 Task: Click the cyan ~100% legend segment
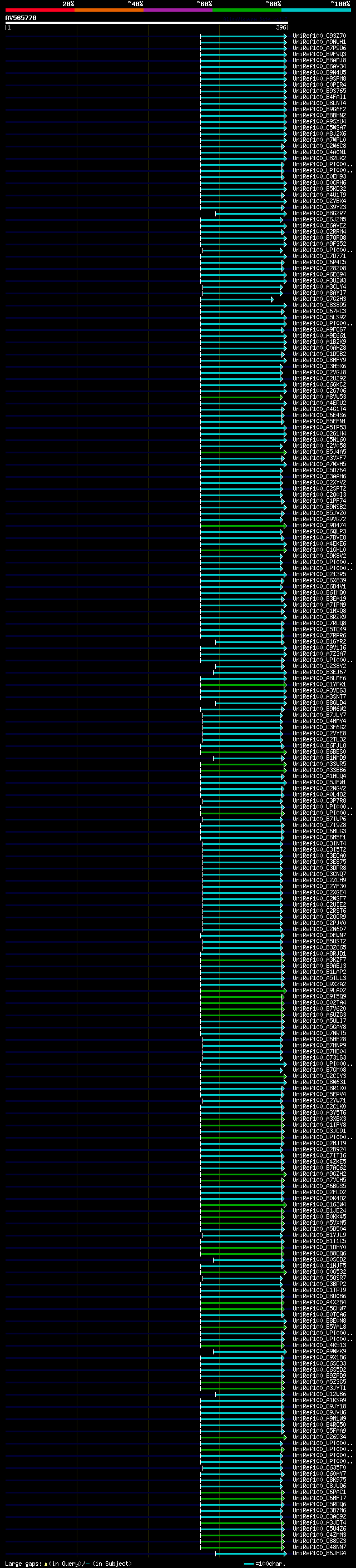(x=316, y=10)
